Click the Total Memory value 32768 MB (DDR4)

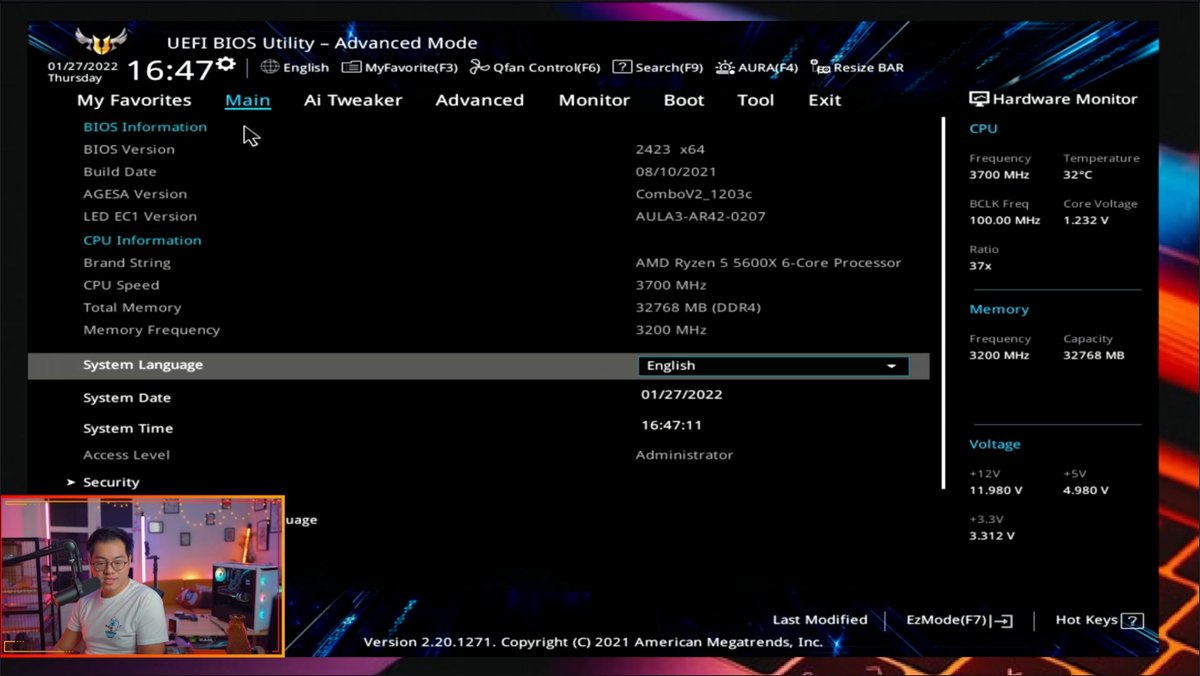pos(698,308)
